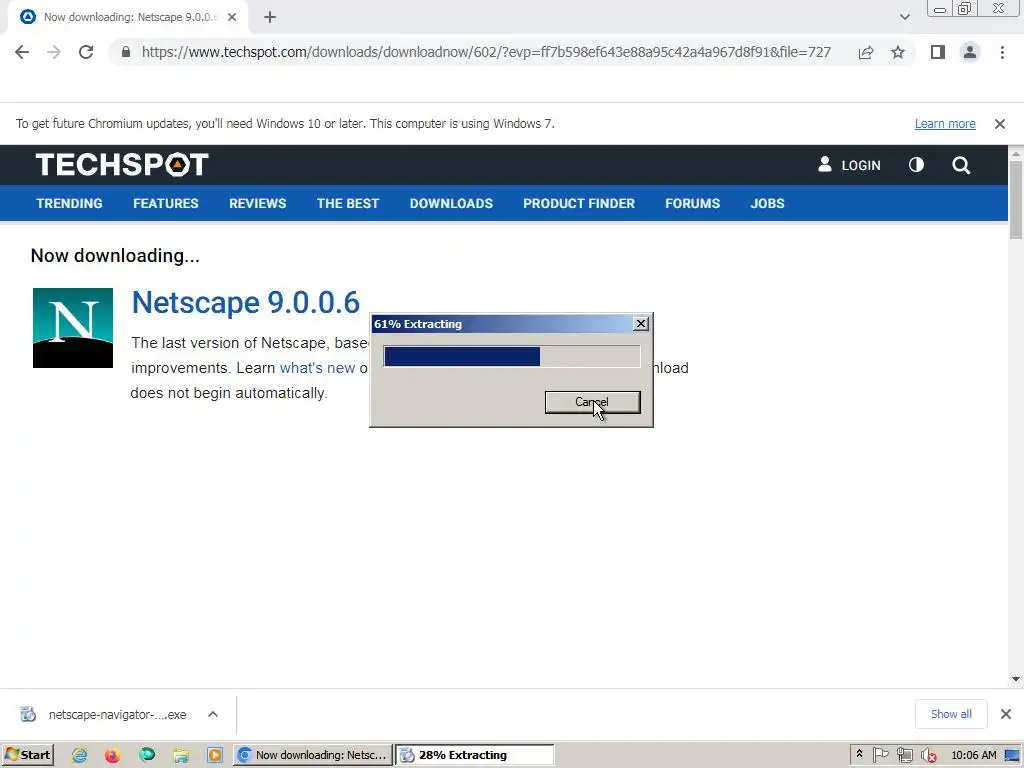This screenshot has width=1024, height=768.
Task: Close the 61% Extracting dialog
Action: coord(641,324)
